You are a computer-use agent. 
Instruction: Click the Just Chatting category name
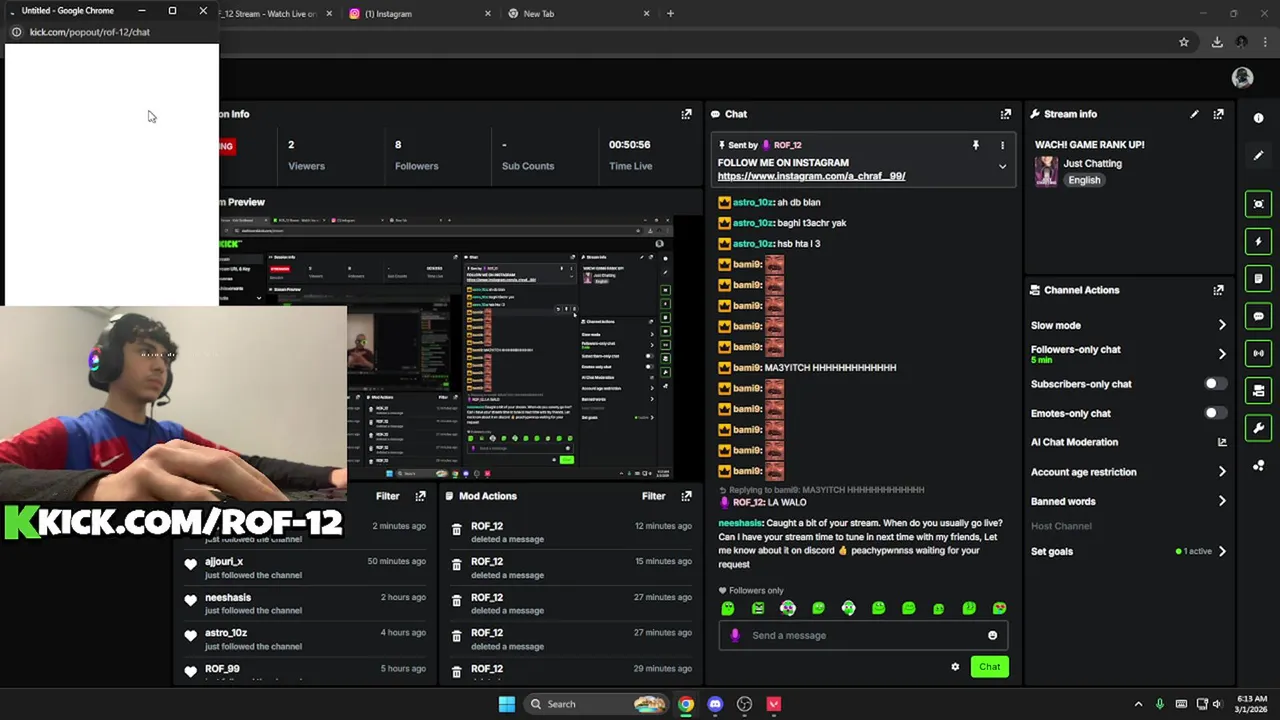(1092, 163)
